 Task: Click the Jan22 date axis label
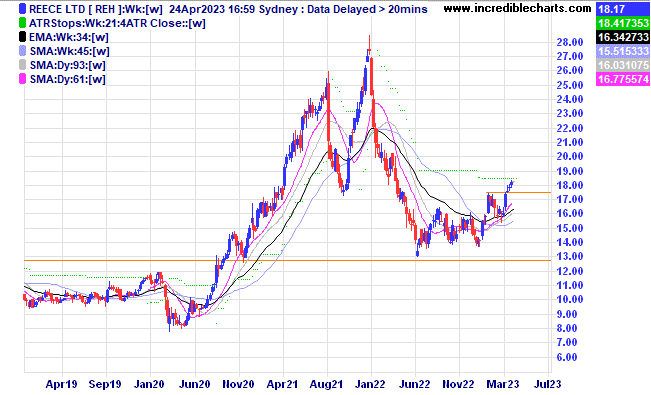370,384
